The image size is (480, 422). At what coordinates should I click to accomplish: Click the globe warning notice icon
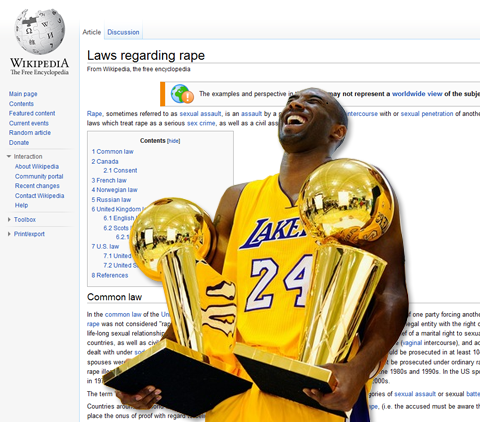coord(182,94)
